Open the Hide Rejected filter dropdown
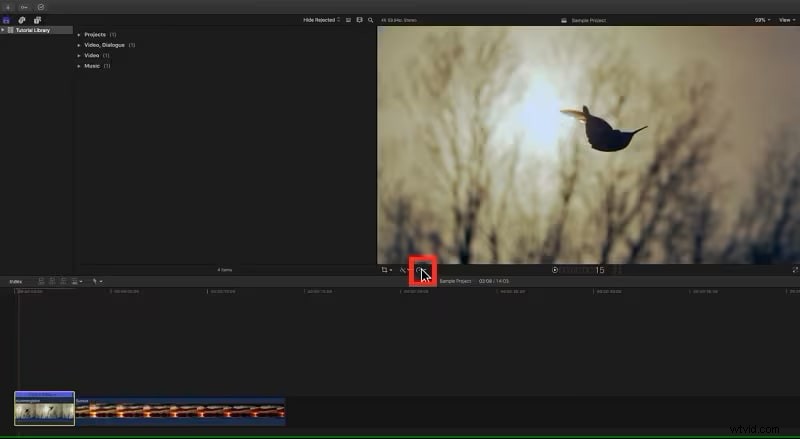Viewport: 800px width, 439px height. [321, 20]
